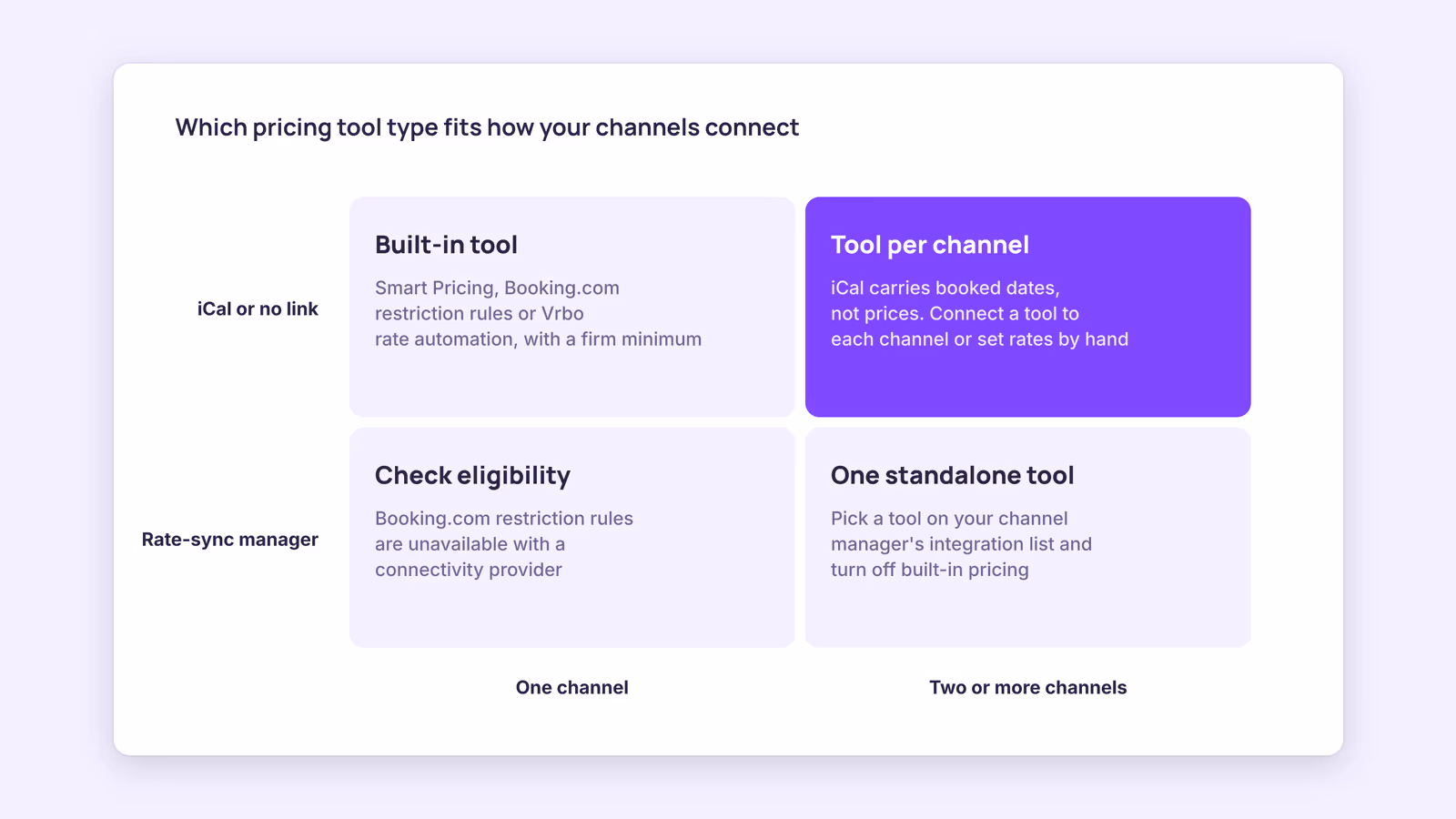Select the 'Built-in tool' heading

446,245
